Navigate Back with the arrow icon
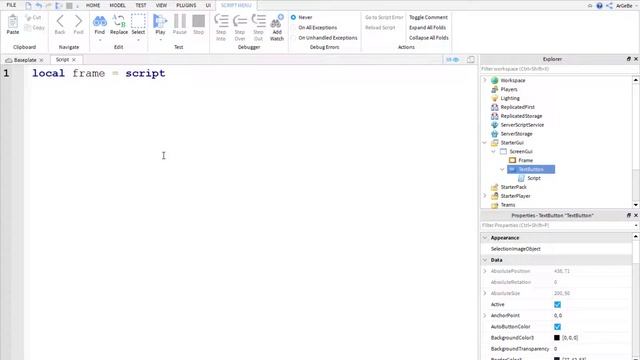Screen dimensions: 640x360 point(60,21)
